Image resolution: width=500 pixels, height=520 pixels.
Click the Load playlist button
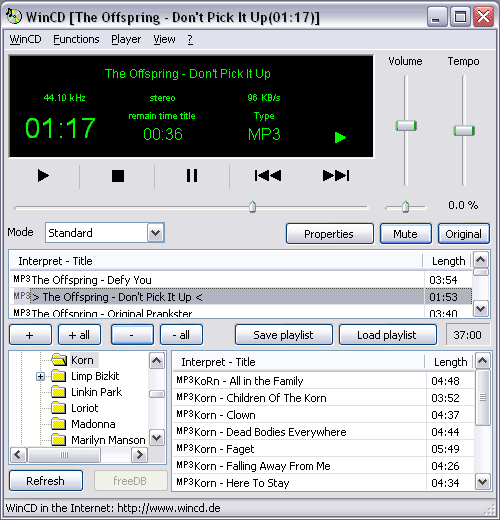[388, 335]
